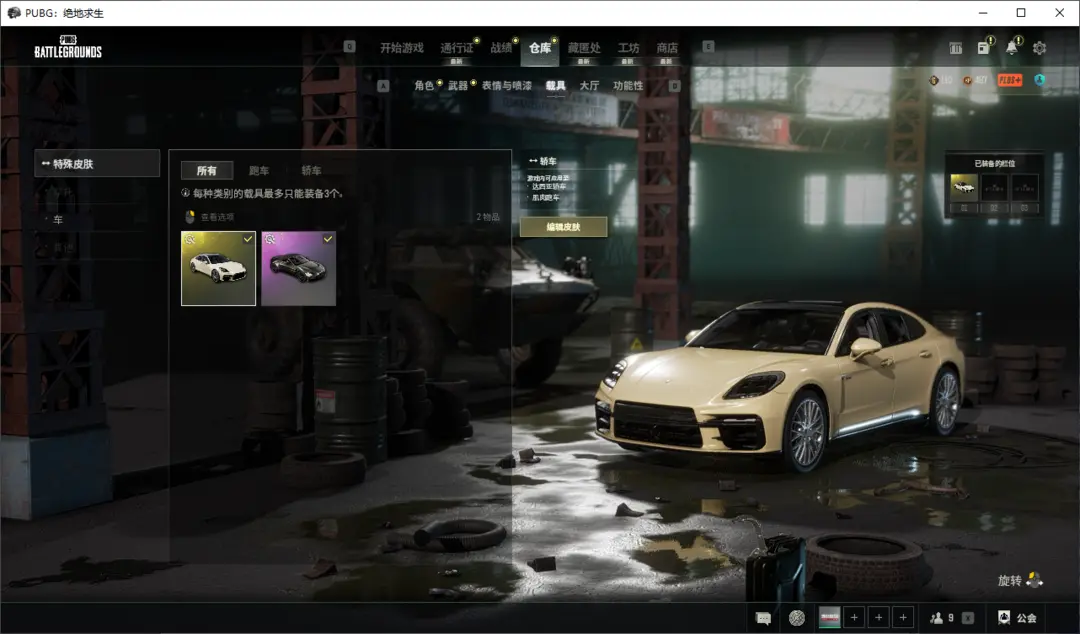Switch to 功能性 submenu
The image size is (1080, 634).
[x=628, y=85]
